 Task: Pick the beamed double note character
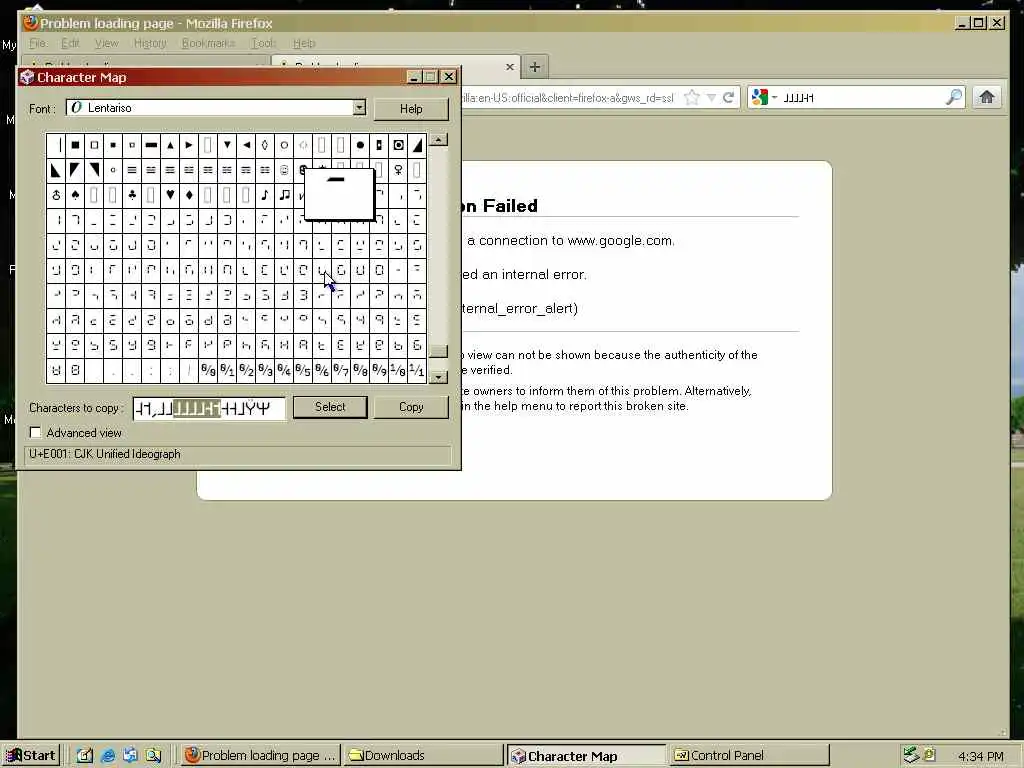click(284, 195)
